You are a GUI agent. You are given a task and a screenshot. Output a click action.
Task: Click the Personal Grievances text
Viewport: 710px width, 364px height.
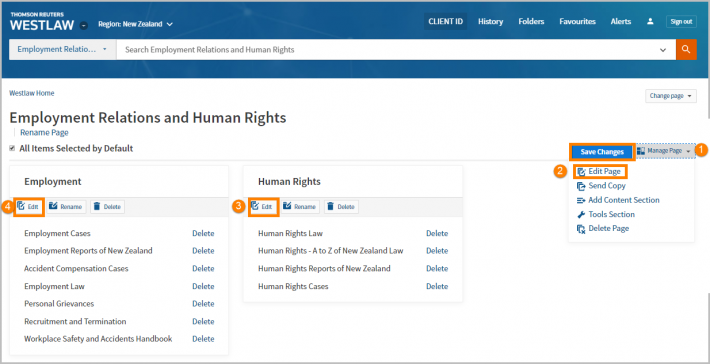coord(59,304)
